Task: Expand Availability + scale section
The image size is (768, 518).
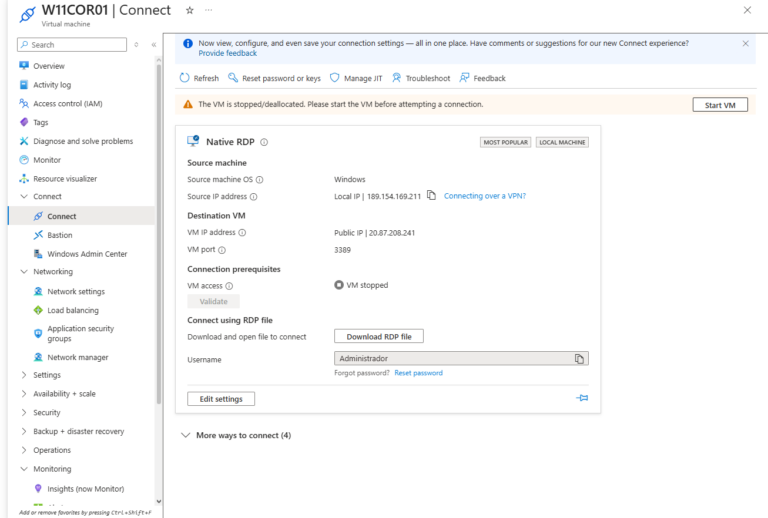Action: pos(24,394)
